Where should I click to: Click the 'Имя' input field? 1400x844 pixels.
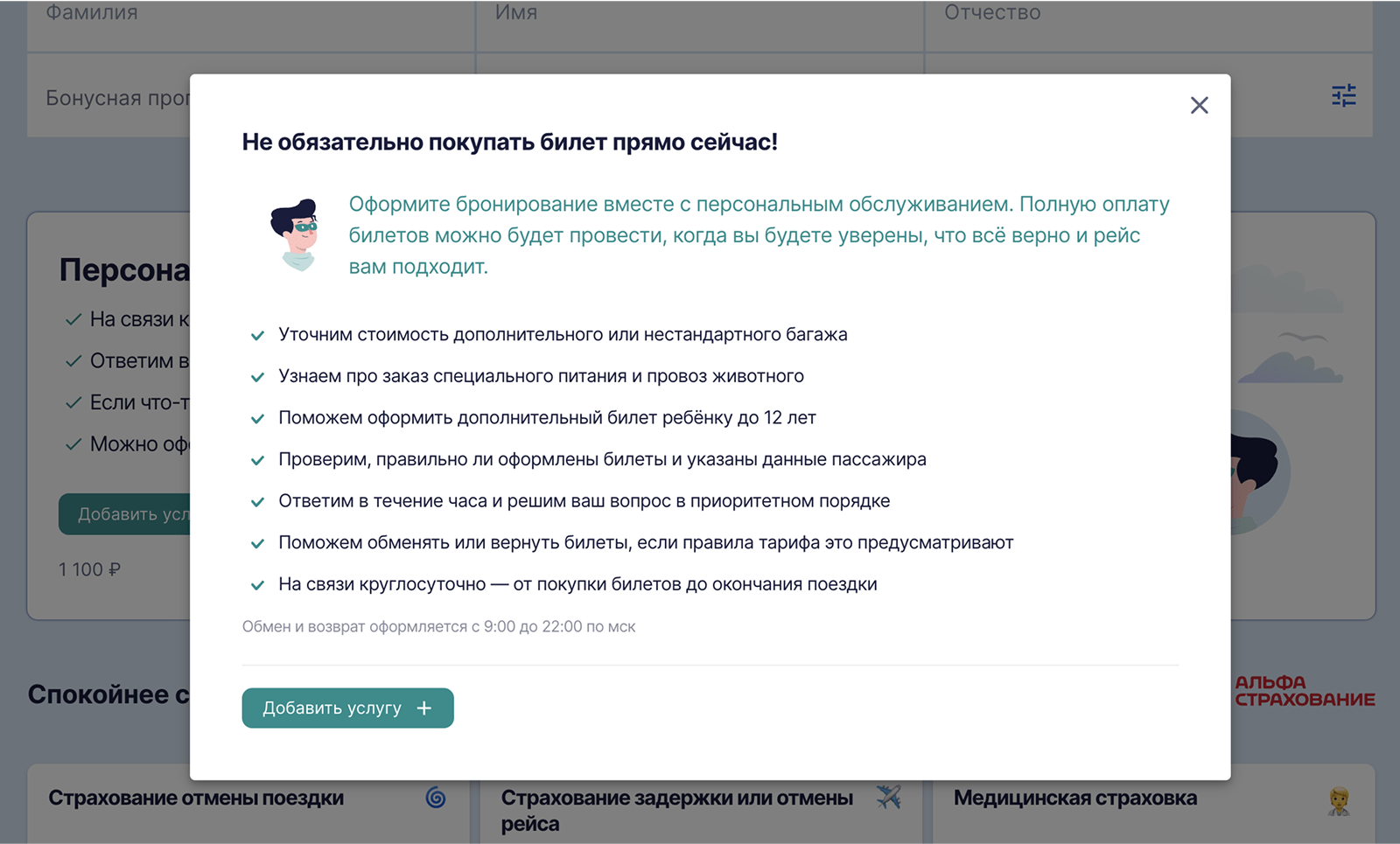pyautogui.click(x=700, y=24)
